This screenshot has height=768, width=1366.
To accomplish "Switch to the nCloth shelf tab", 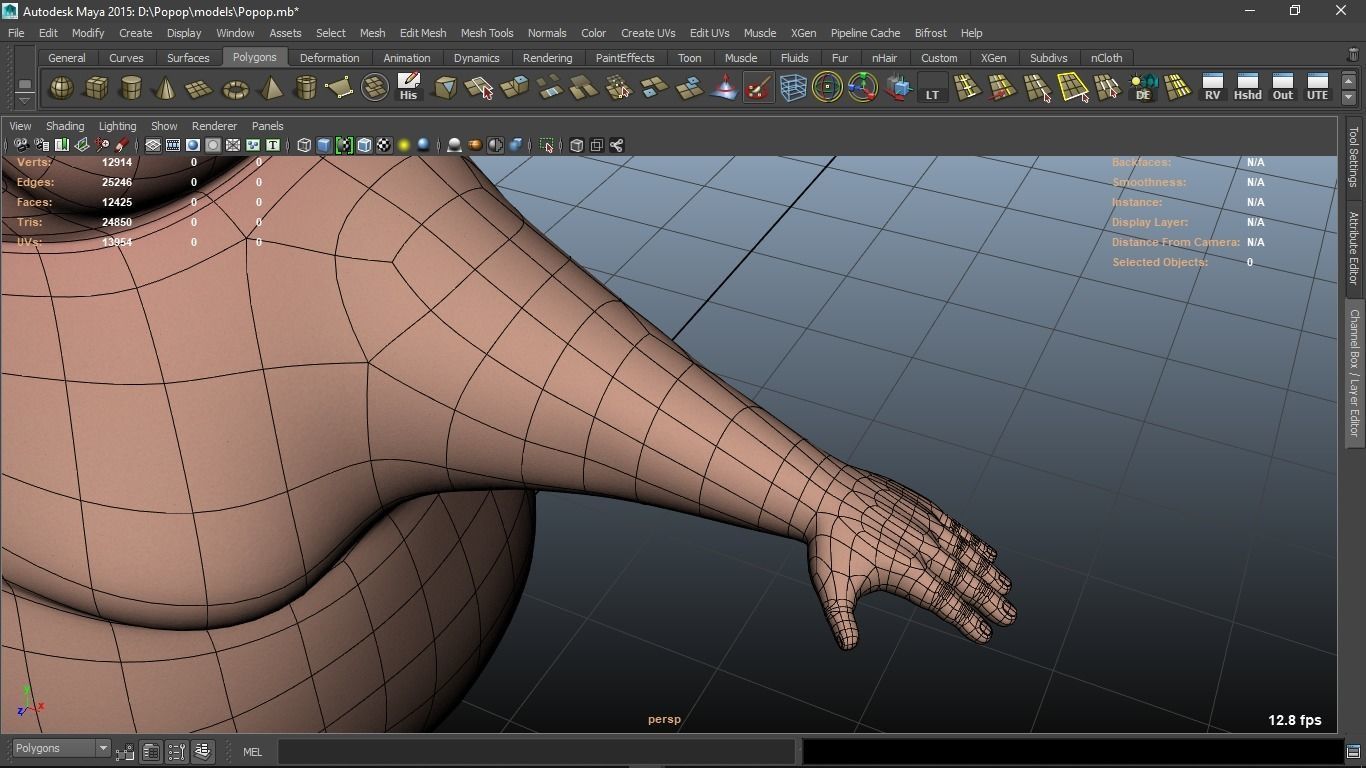I will 1106,58.
